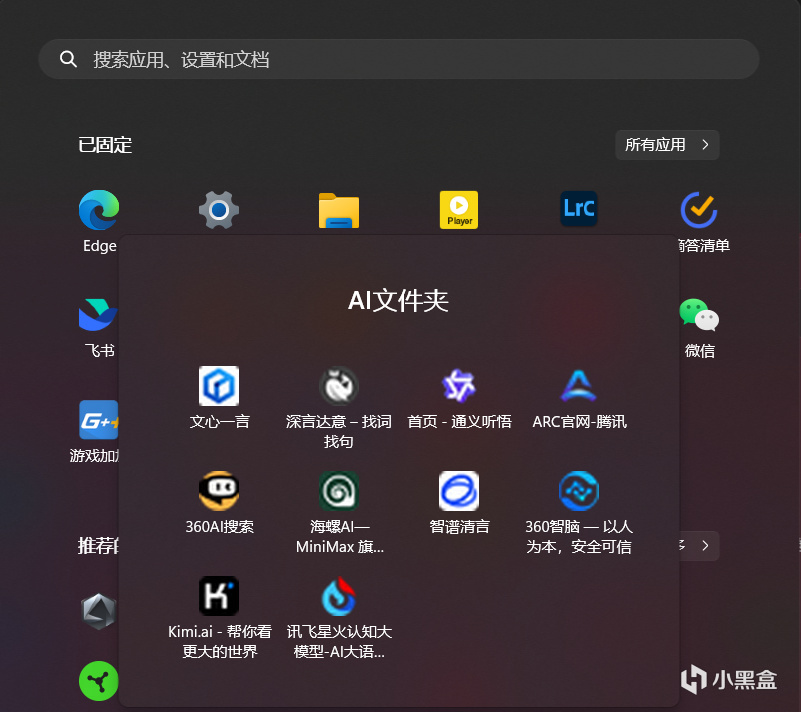Open the gray polyhedron recommended app
Image resolution: width=801 pixels, height=712 pixels.
[x=99, y=611]
